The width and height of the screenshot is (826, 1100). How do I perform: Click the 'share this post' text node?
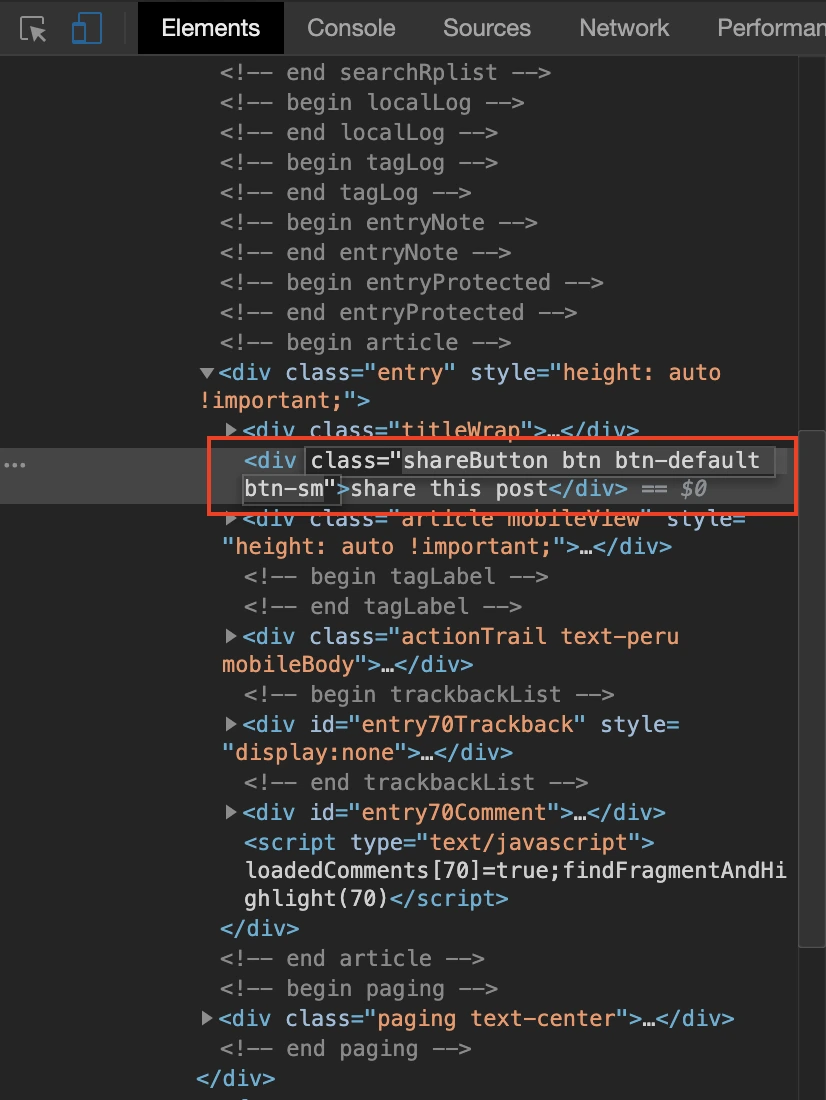point(448,488)
